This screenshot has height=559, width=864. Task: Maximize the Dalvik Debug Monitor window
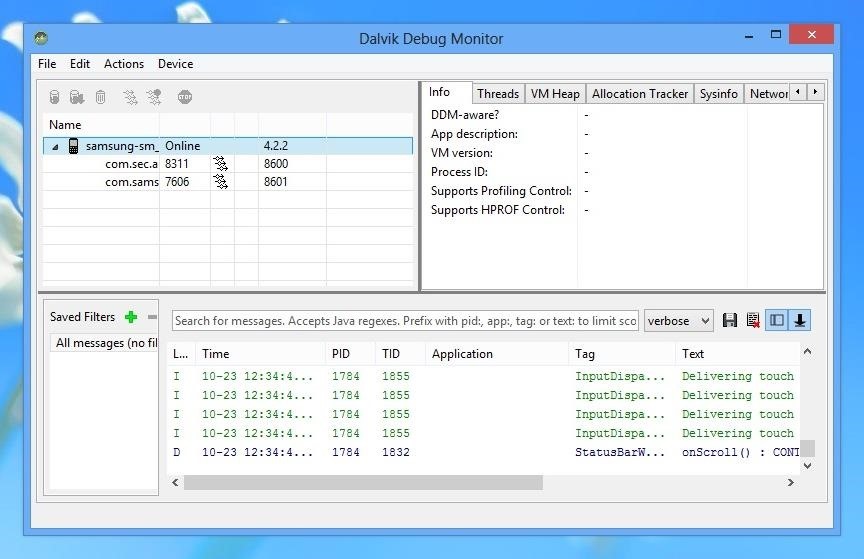tap(776, 34)
